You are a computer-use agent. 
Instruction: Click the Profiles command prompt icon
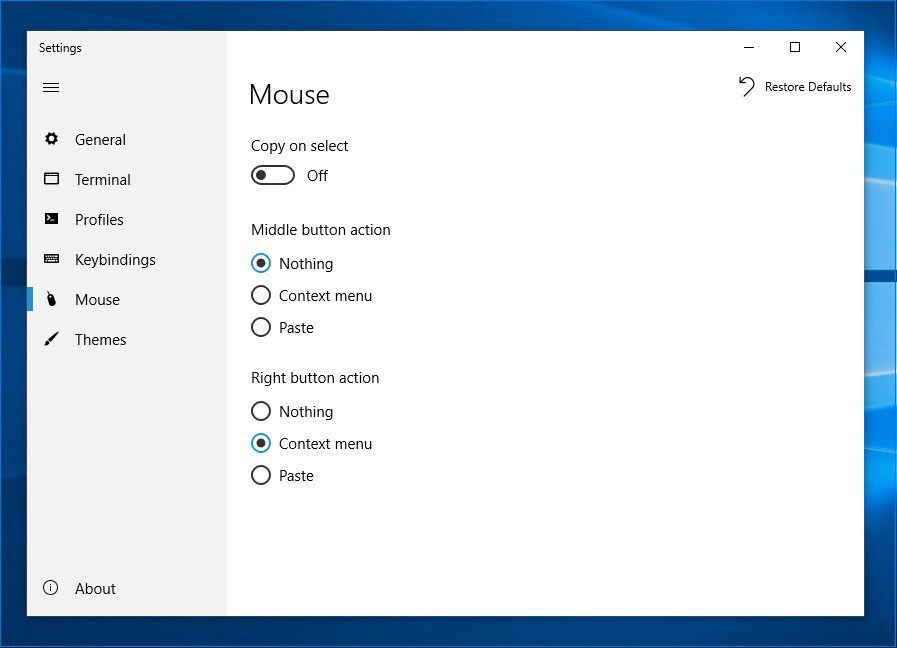tap(52, 220)
